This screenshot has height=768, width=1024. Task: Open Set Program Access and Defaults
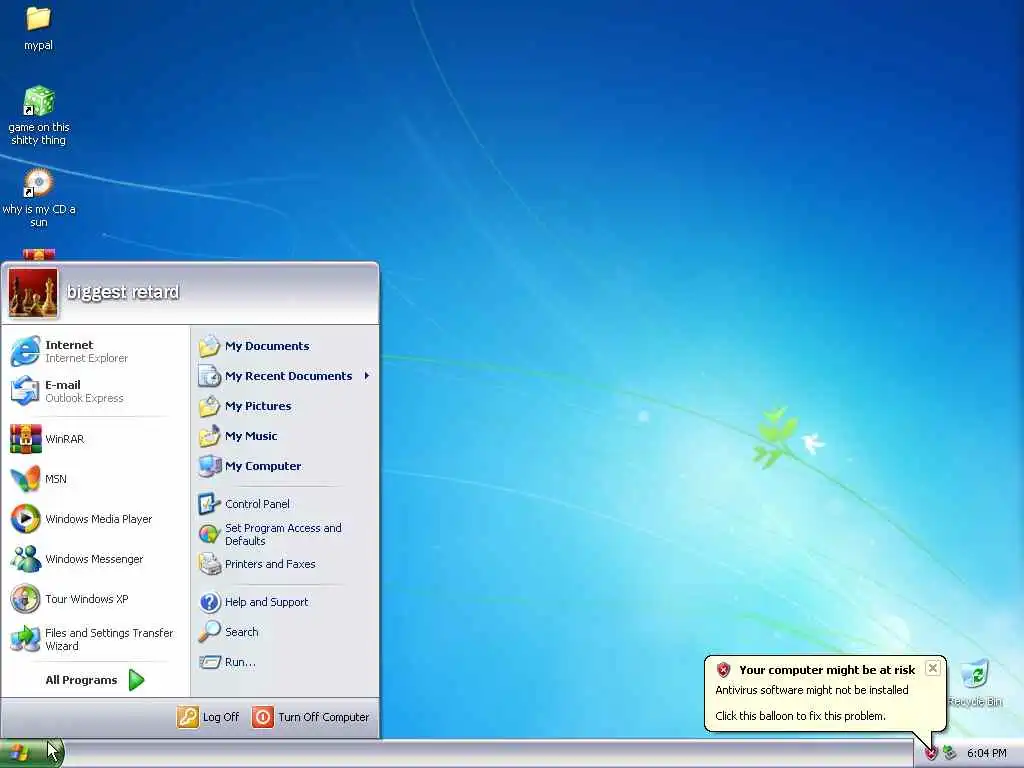click(285, 534)
